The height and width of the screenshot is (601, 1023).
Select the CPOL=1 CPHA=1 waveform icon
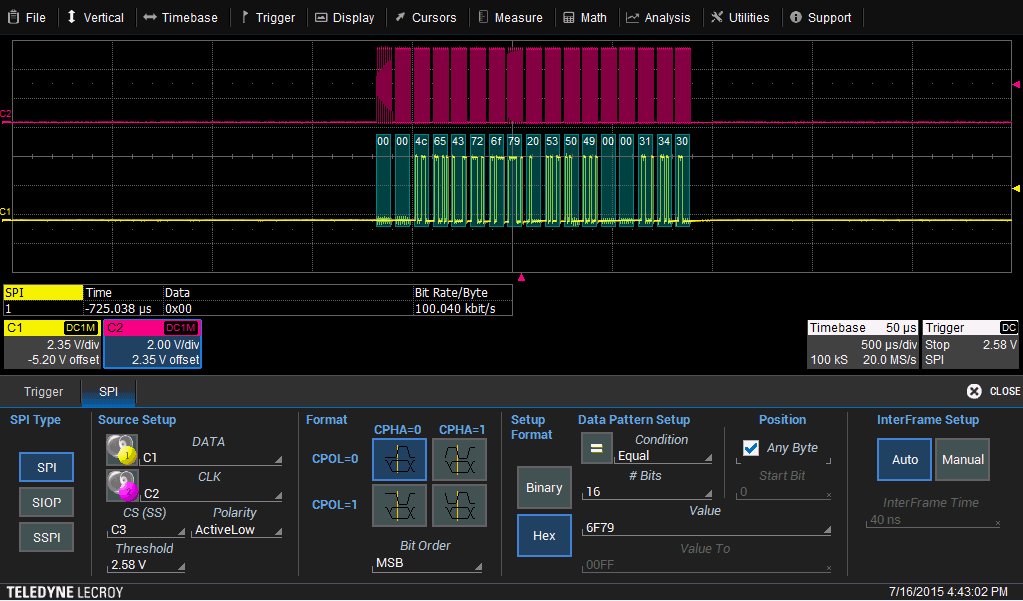pos(458,505)
